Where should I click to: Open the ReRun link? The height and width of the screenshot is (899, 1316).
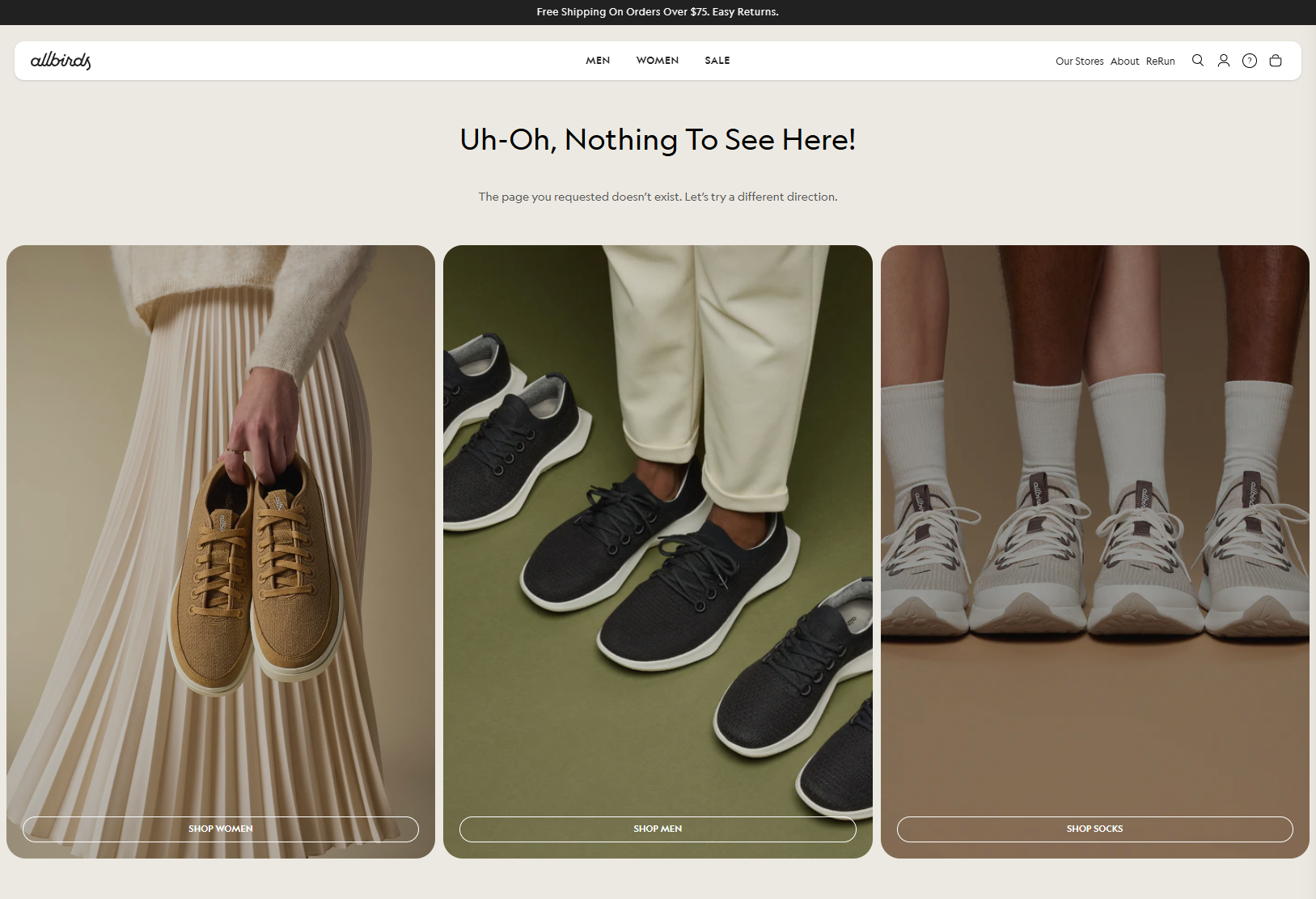(1161, 61)
